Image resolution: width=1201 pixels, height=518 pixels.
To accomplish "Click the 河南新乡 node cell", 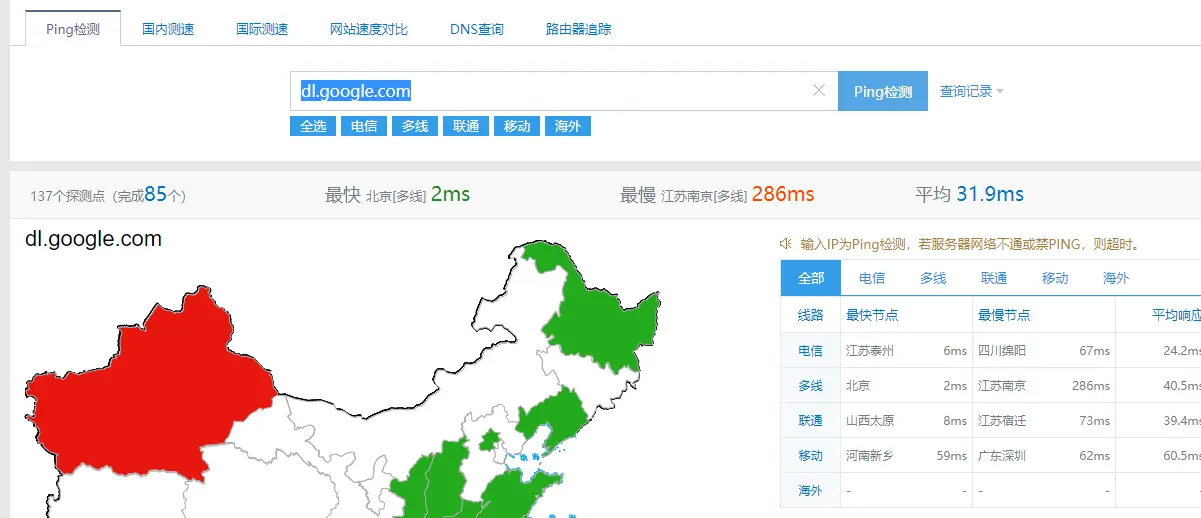I will coord(872,455).
